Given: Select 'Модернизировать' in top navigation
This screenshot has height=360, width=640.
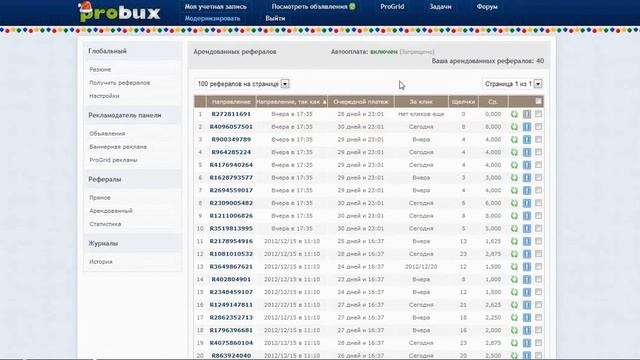Looking at the screenshot, I should (212, 18).
